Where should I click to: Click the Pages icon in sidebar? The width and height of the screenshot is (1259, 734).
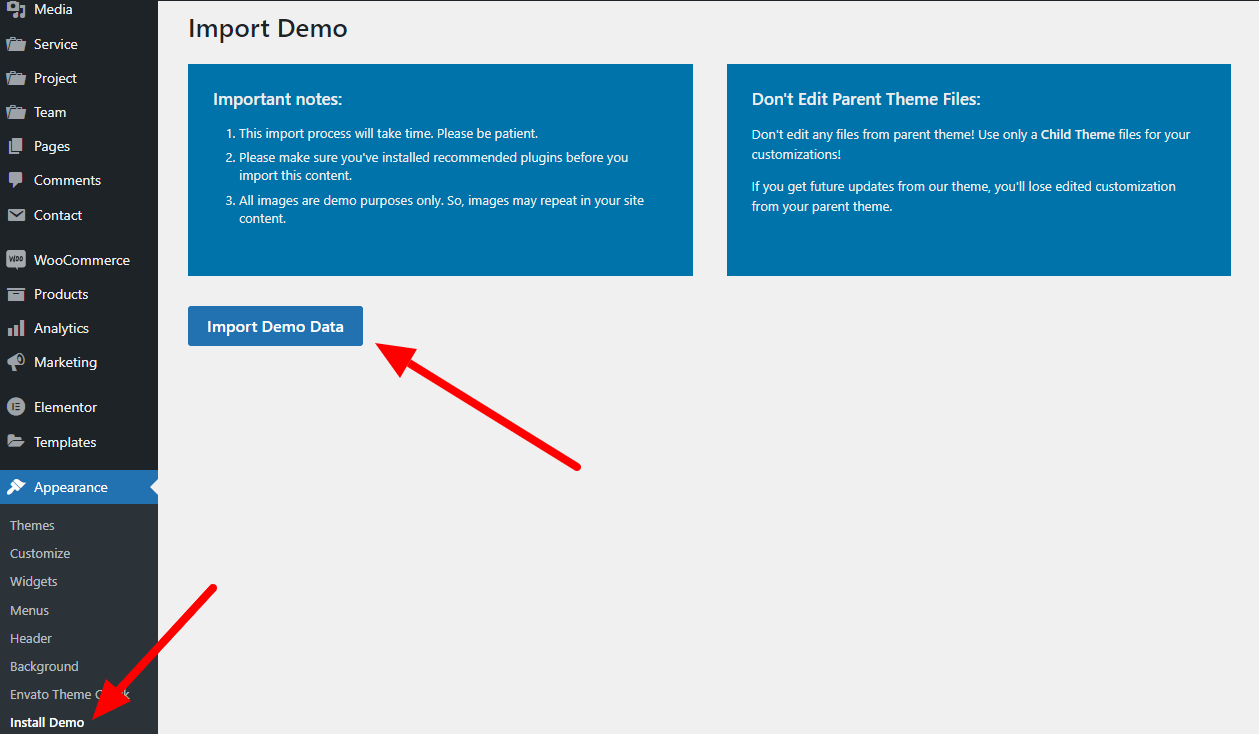tap(16, 146)
